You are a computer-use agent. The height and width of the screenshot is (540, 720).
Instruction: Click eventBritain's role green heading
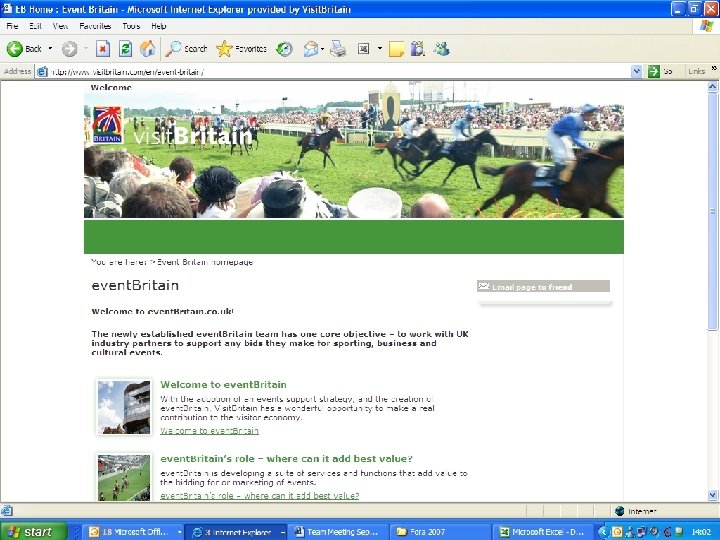point(287,459)
